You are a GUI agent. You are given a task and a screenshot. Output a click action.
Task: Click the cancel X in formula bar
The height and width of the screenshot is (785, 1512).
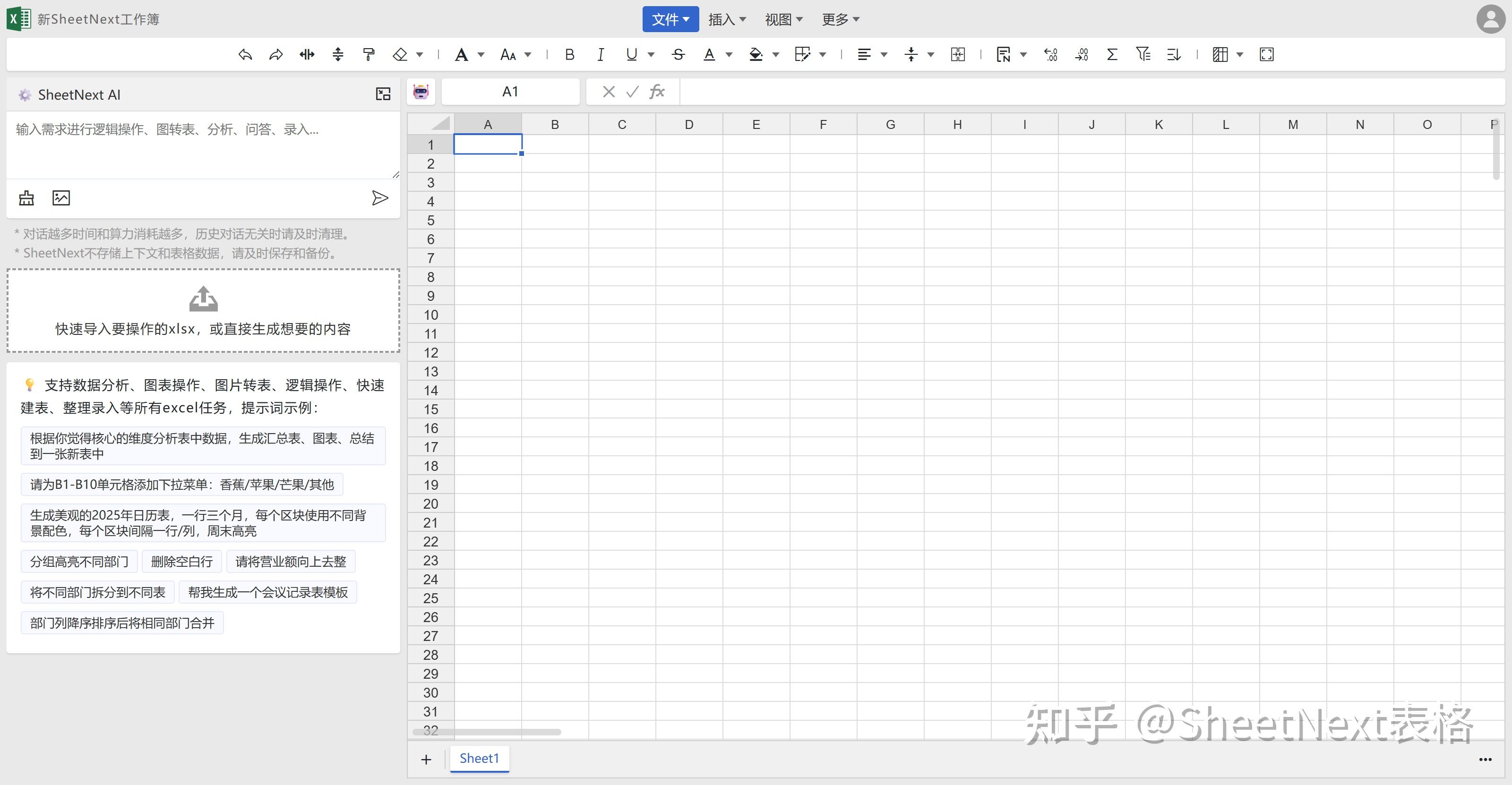point(609,92)
